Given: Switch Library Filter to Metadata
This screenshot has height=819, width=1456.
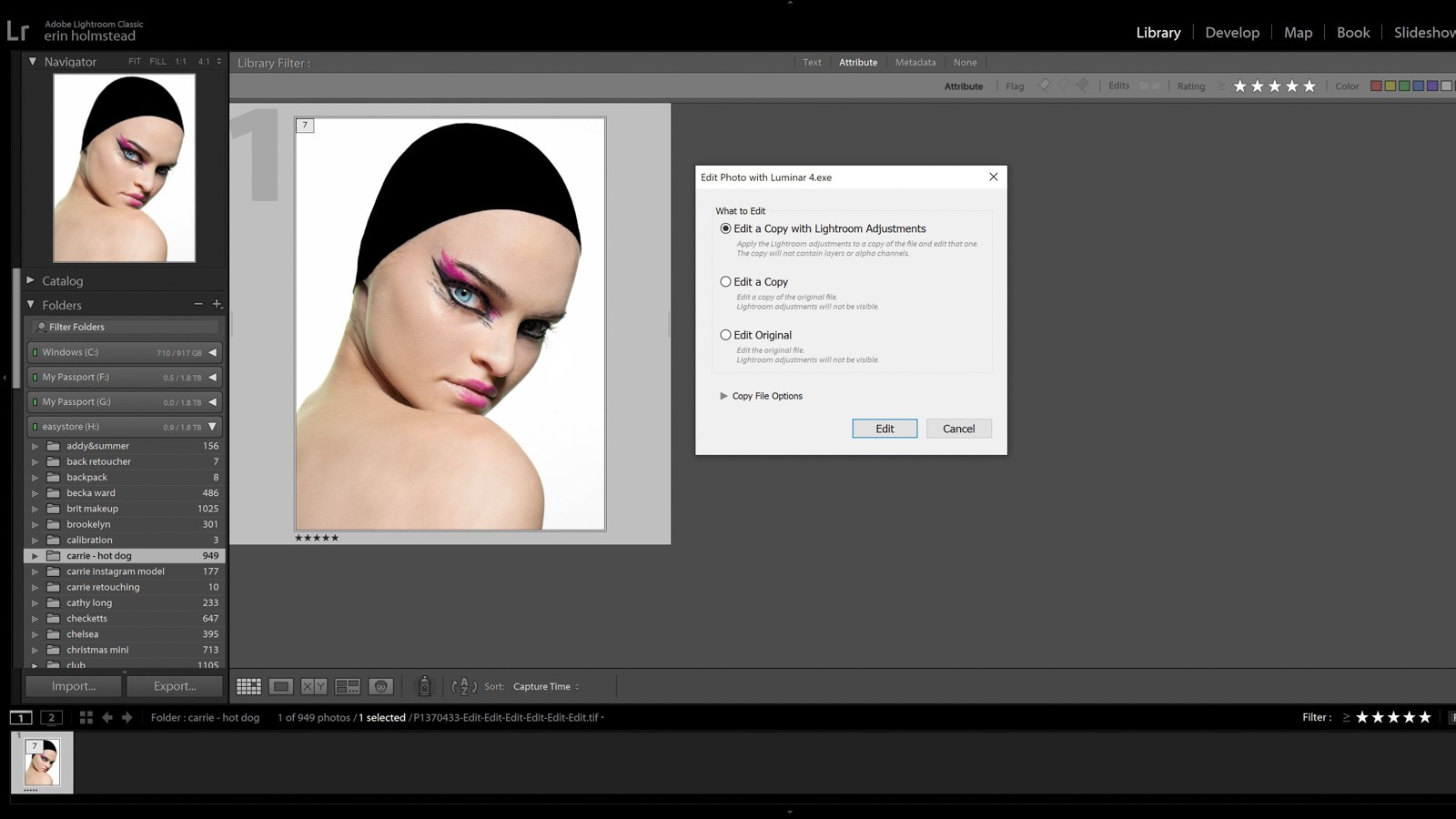Looking at the screenshot, I should click(915, 63).
